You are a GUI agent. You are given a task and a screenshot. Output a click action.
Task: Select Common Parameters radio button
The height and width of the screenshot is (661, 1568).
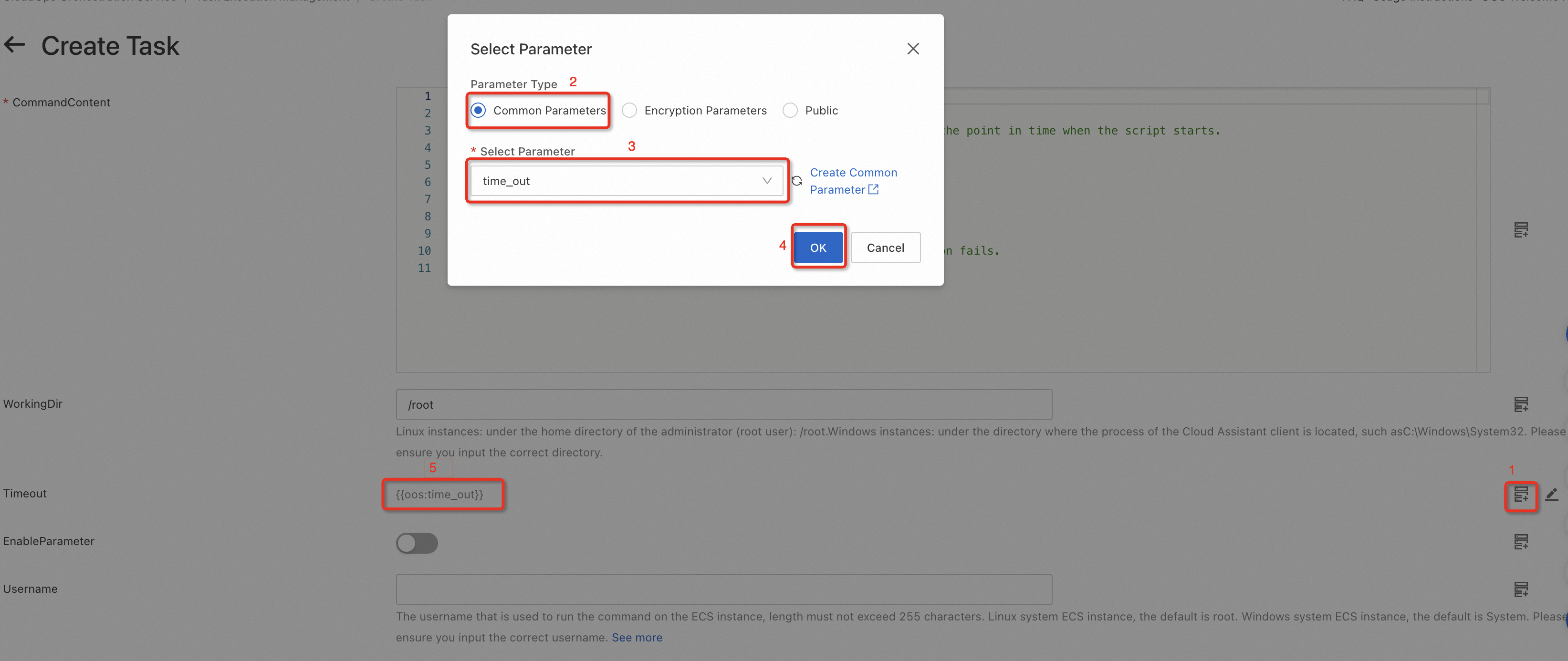pos(479,111)
